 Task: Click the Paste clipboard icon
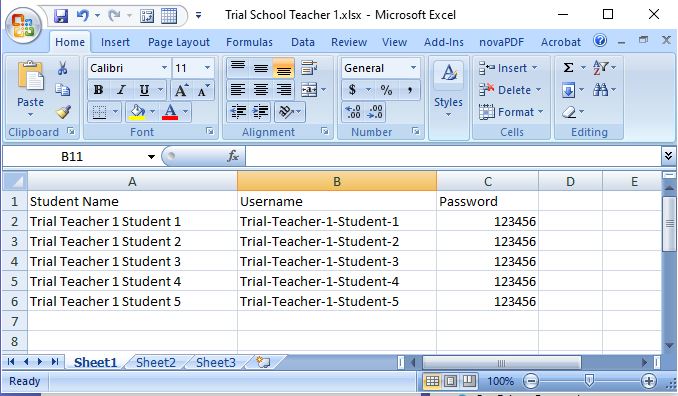click(x=30, y=76)
